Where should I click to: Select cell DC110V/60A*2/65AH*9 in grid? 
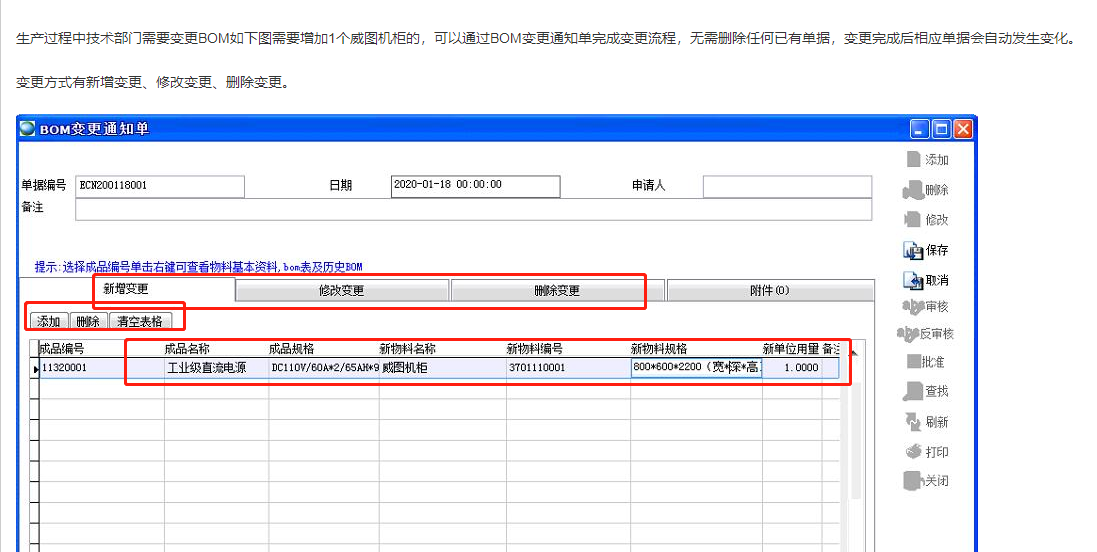[x=324, y=368]
